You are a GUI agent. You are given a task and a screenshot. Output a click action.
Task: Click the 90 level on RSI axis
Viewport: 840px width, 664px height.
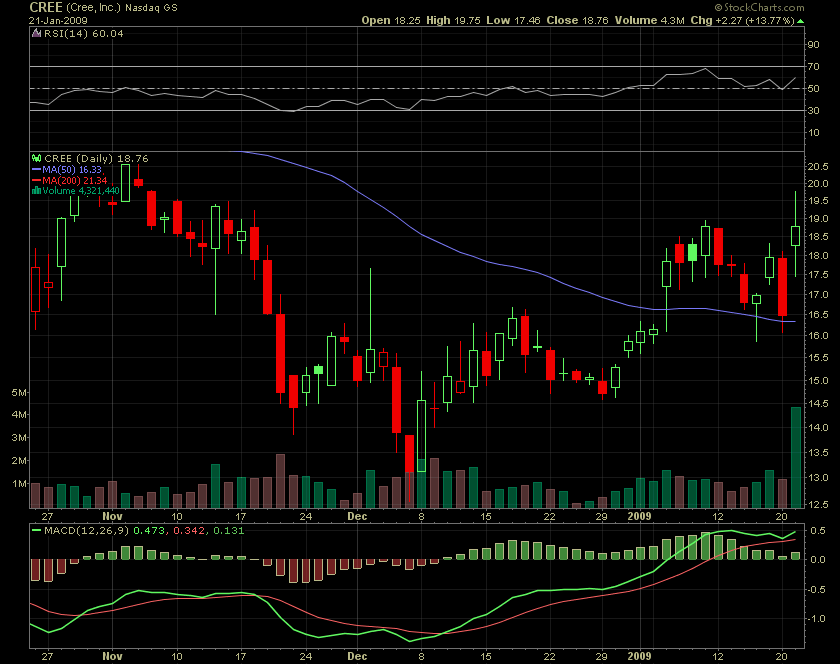[813, 44]
